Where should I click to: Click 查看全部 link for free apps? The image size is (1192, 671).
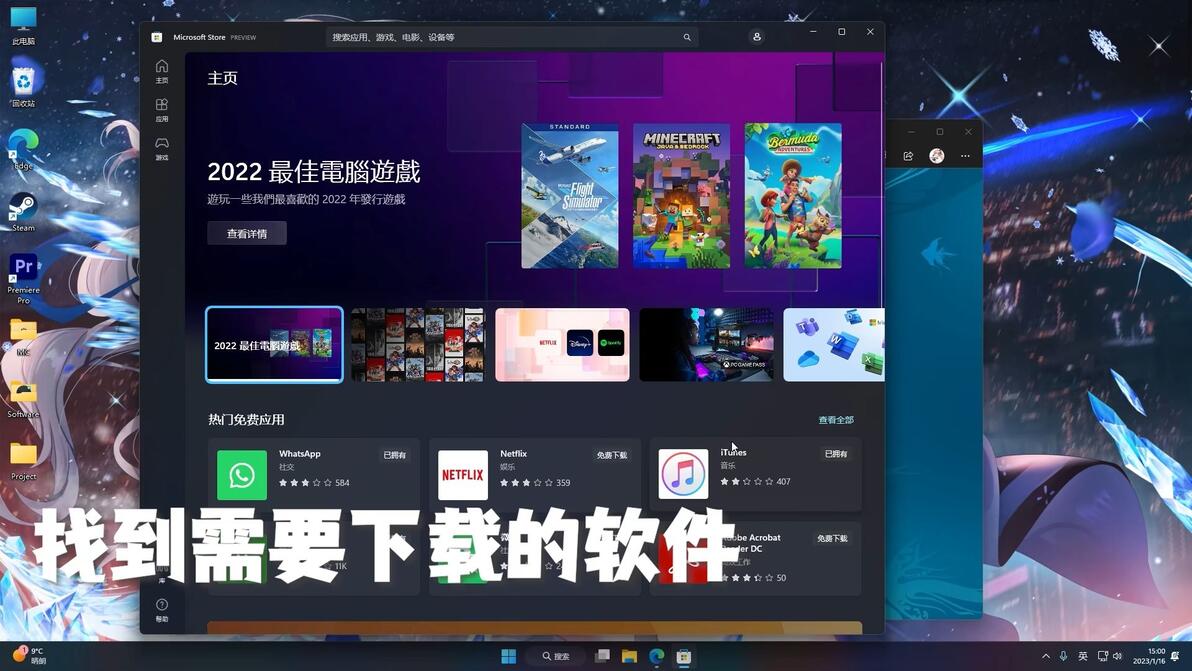coord(835,419)
